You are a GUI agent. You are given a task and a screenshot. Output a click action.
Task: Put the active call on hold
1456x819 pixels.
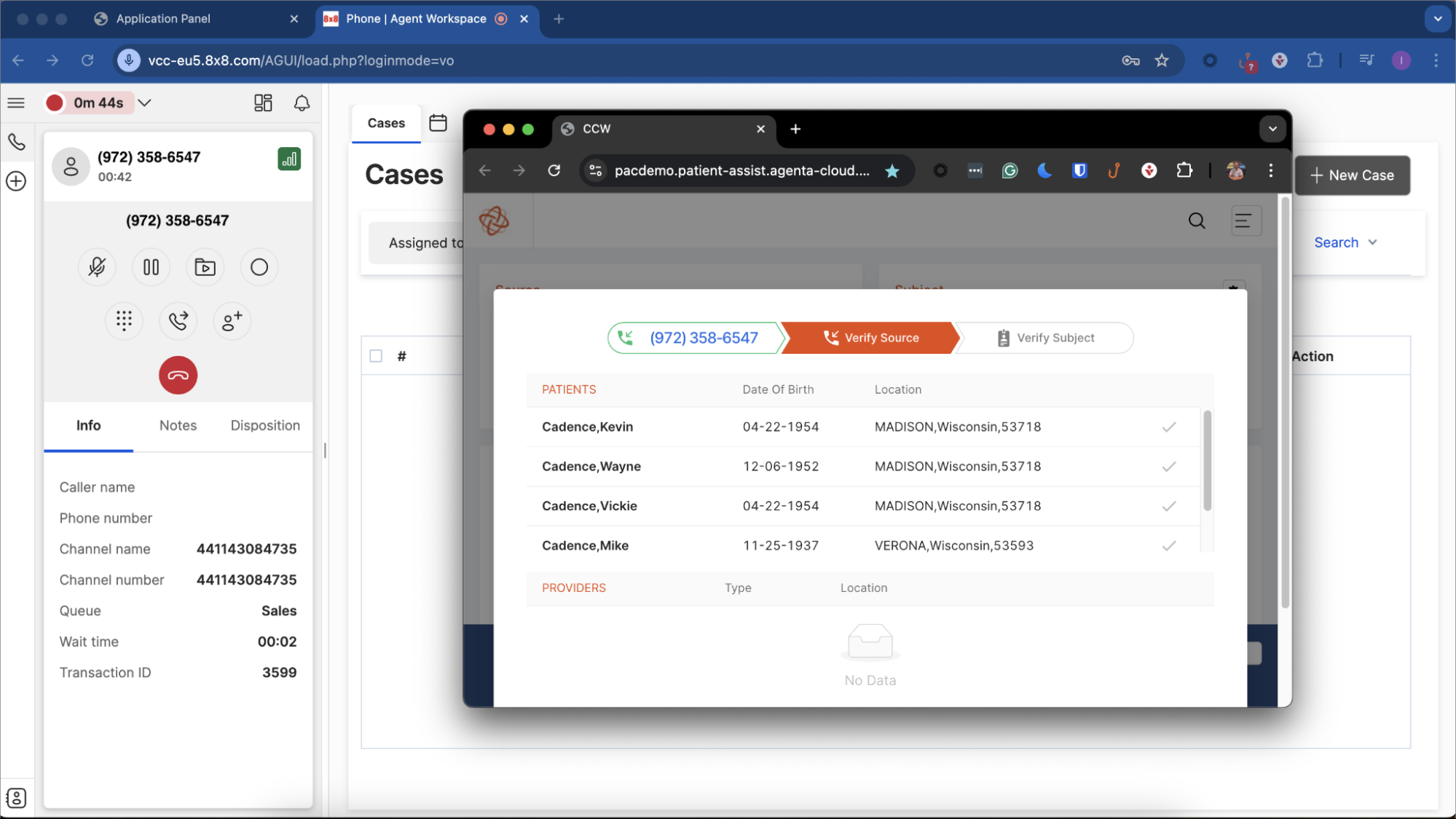[151, 267]
